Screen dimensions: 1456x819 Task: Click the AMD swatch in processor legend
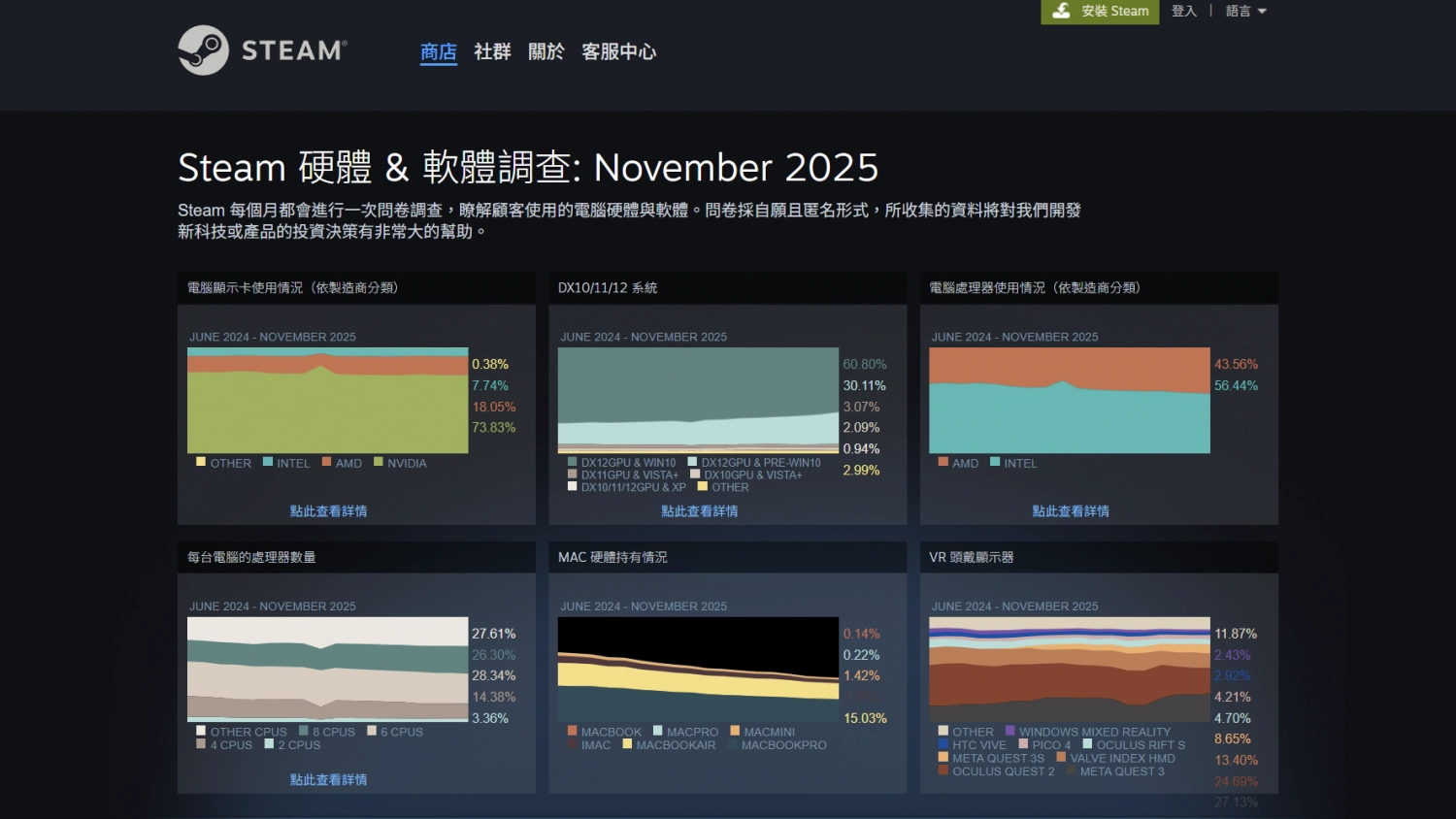pyautogui.click(x=943, y=462)
